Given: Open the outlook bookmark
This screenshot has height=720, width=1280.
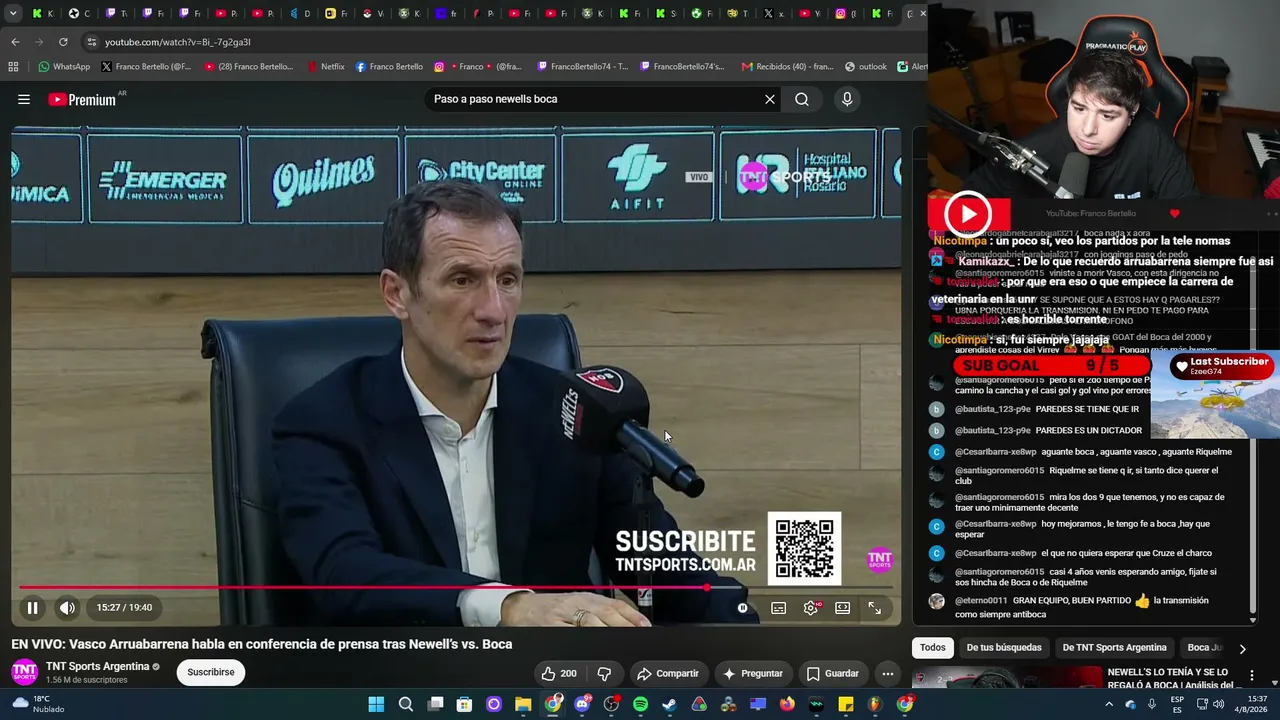Looking at the screenshot, I should click(x=865, y=67).
